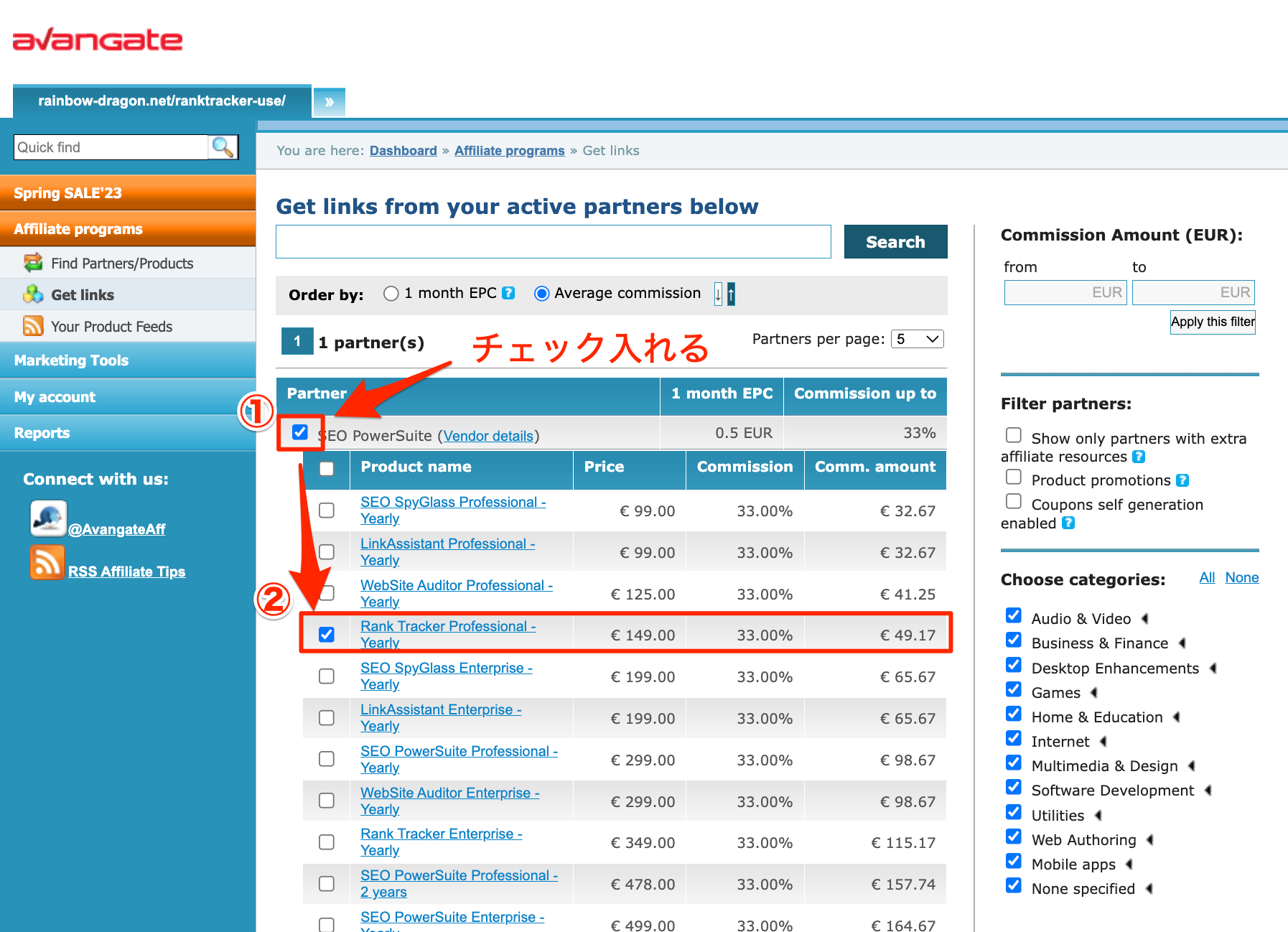Click the @AvangateAff avatar icon
The height and width of the screenshot is (932, 1288).
point(48,518)
